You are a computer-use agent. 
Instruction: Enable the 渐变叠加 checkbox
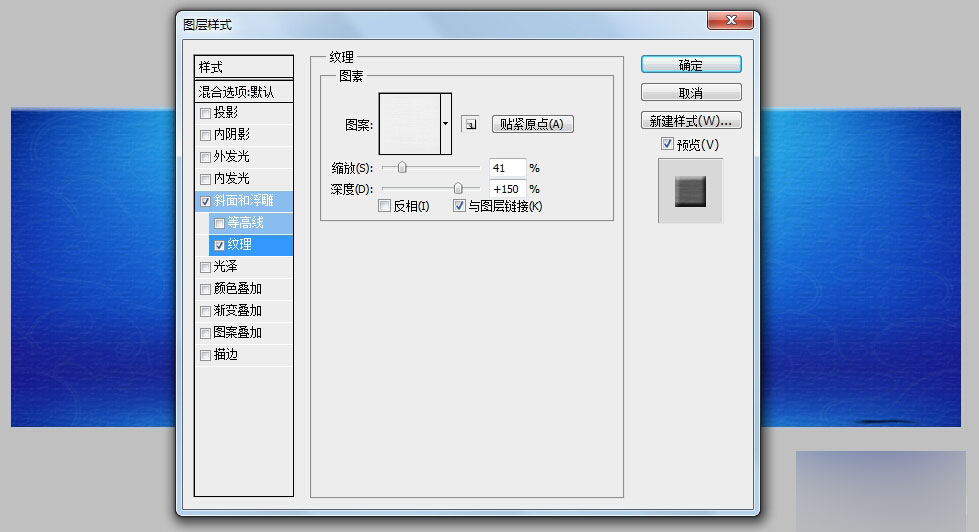[205, 311]
